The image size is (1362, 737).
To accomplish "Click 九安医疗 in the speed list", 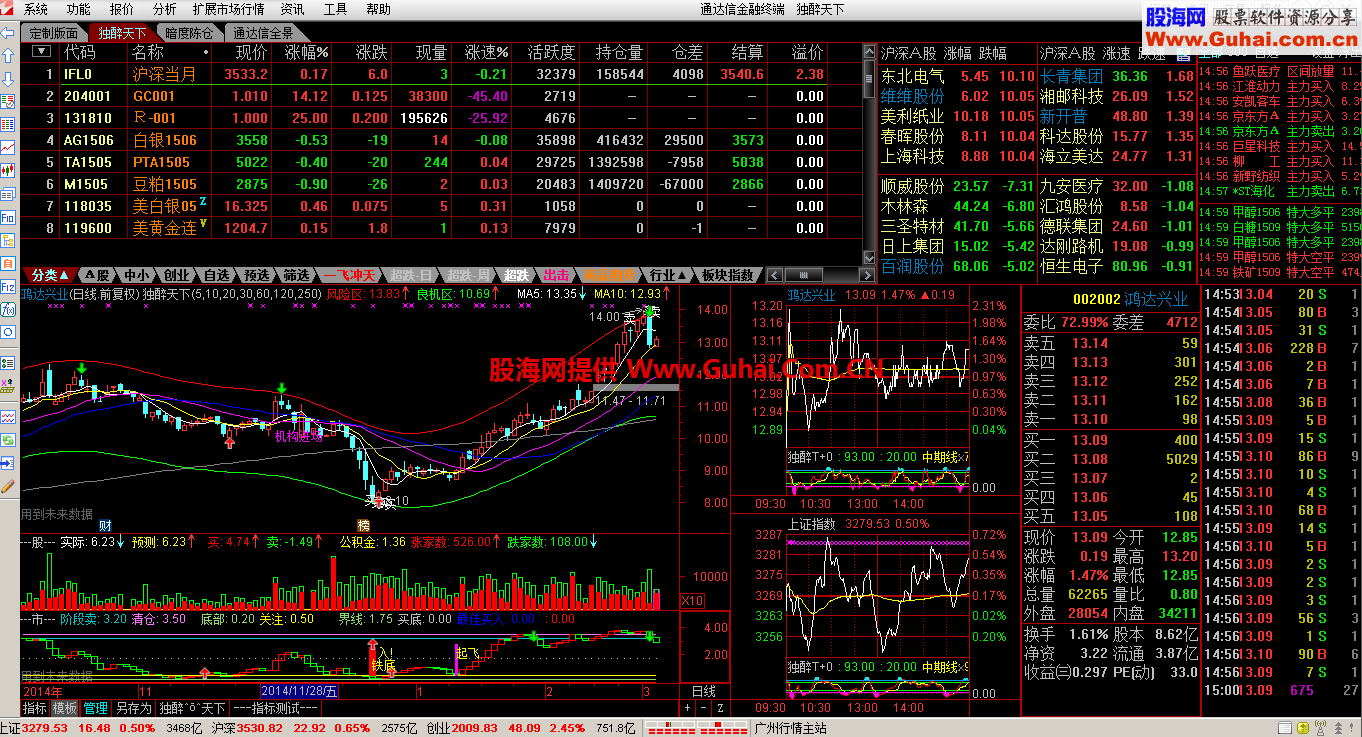I will [x=1071, y=186].
